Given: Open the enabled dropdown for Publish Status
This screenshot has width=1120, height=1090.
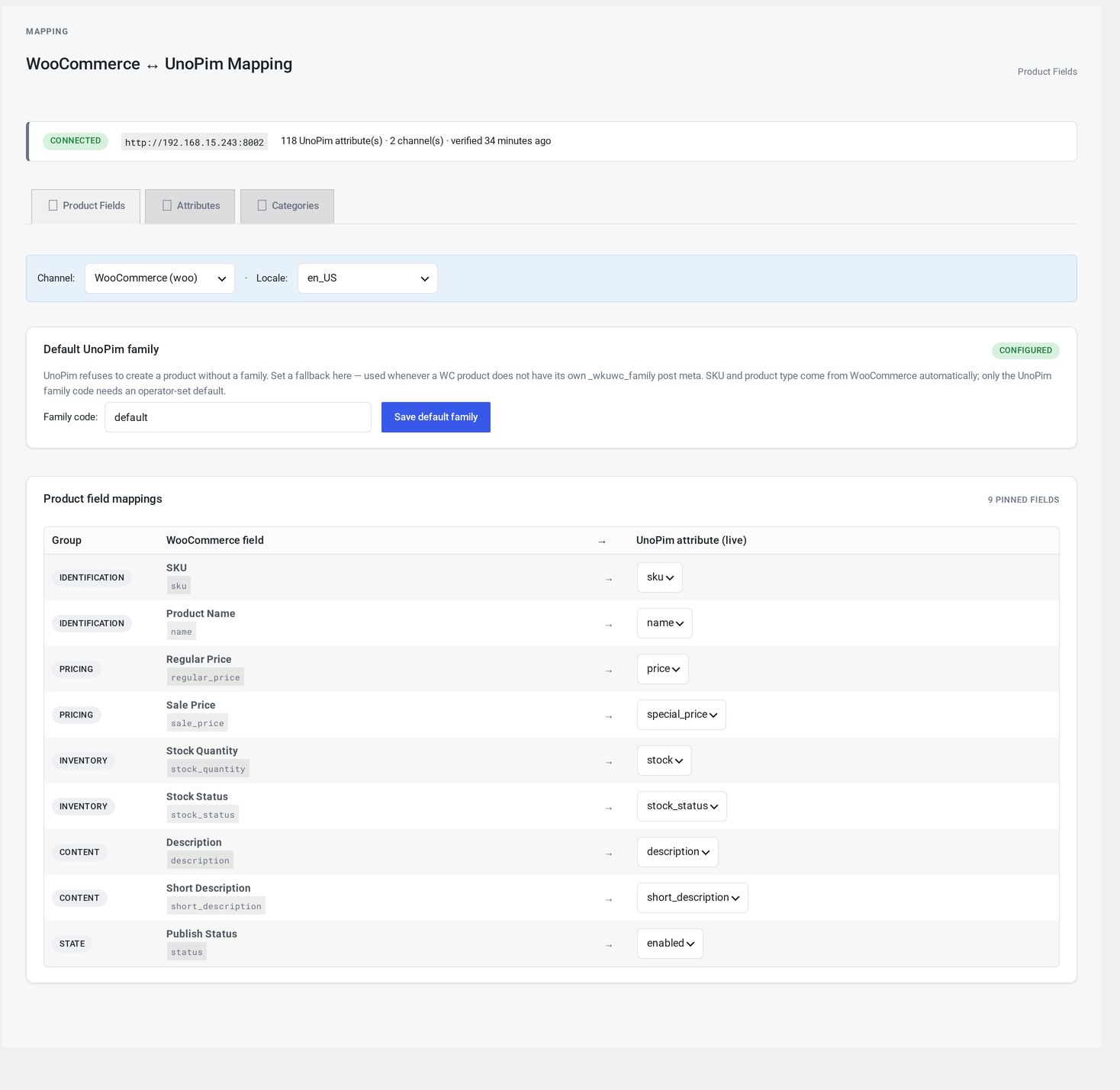Looking at the screenshot, I should click(x=670, y=944).
